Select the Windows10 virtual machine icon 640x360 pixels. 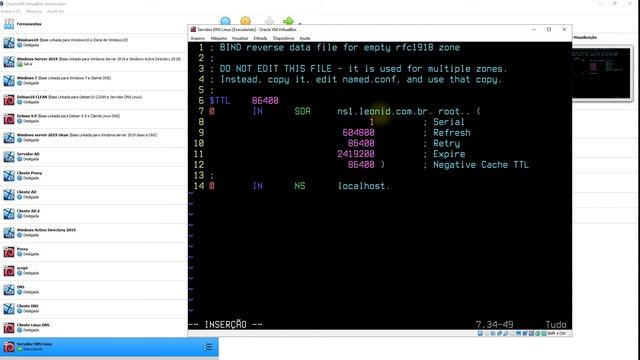(9, 42)
